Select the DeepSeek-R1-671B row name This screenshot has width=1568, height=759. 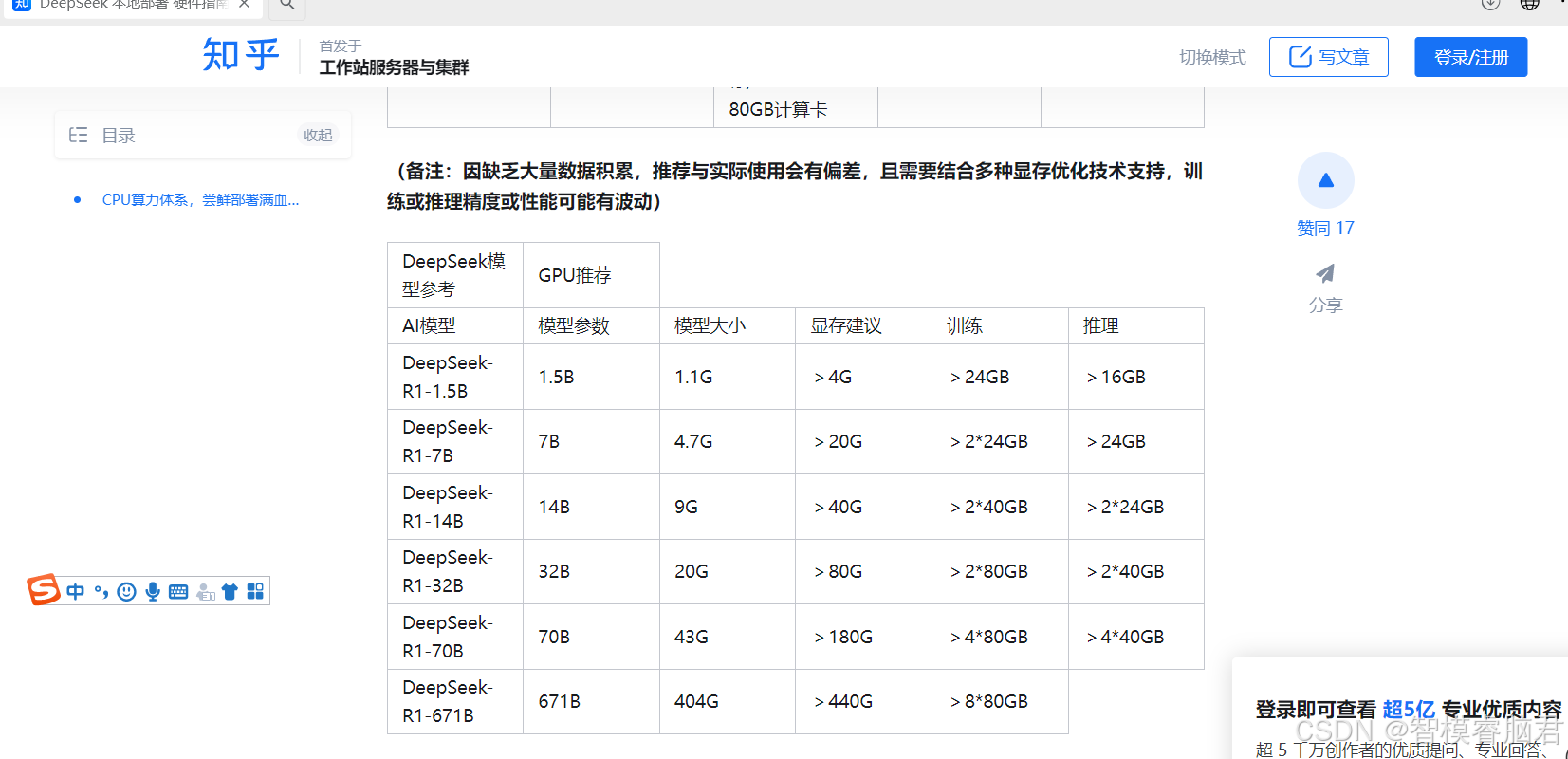click(448, 701)
